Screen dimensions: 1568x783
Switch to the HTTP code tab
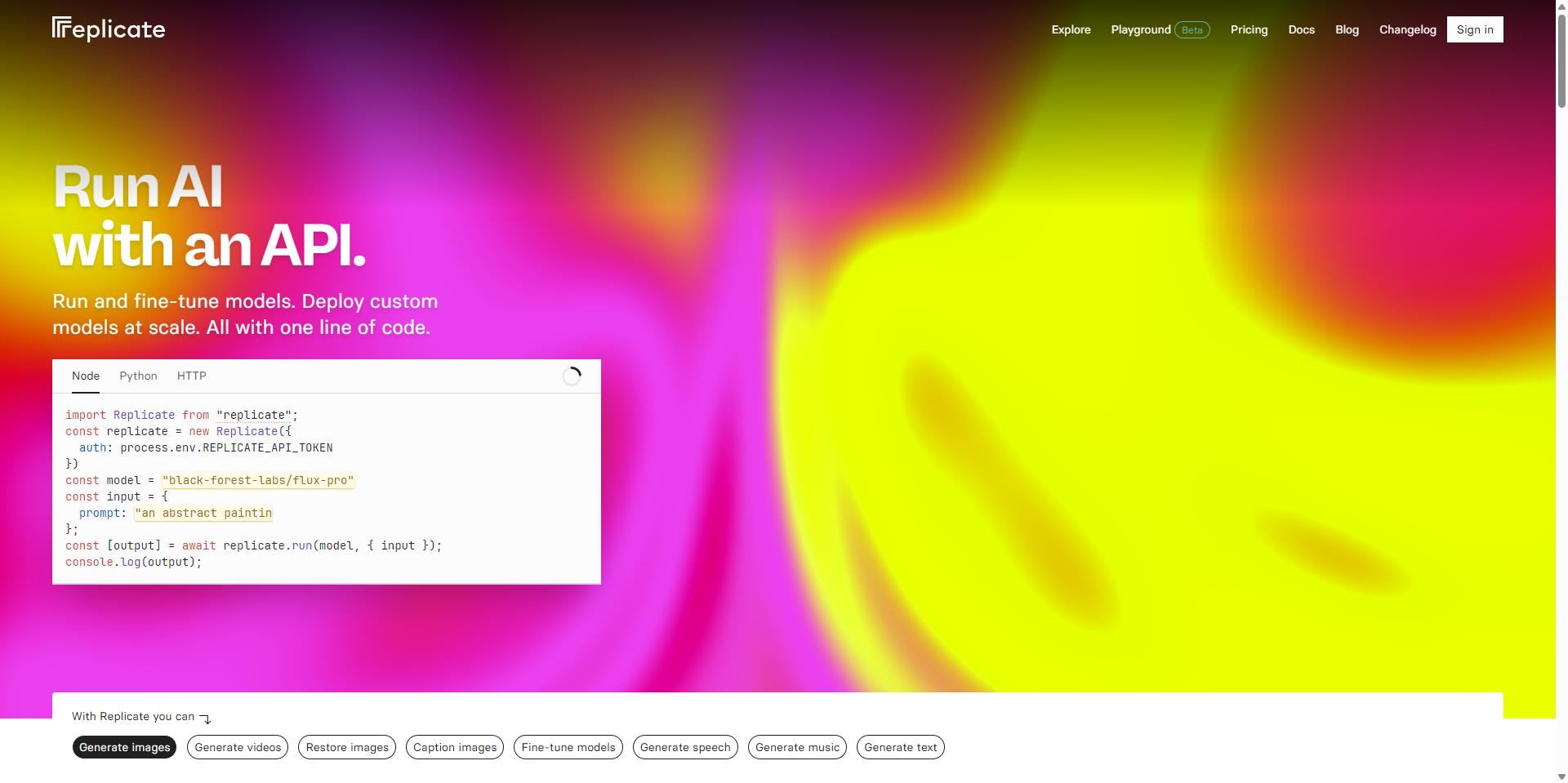[x=191, y=376]
